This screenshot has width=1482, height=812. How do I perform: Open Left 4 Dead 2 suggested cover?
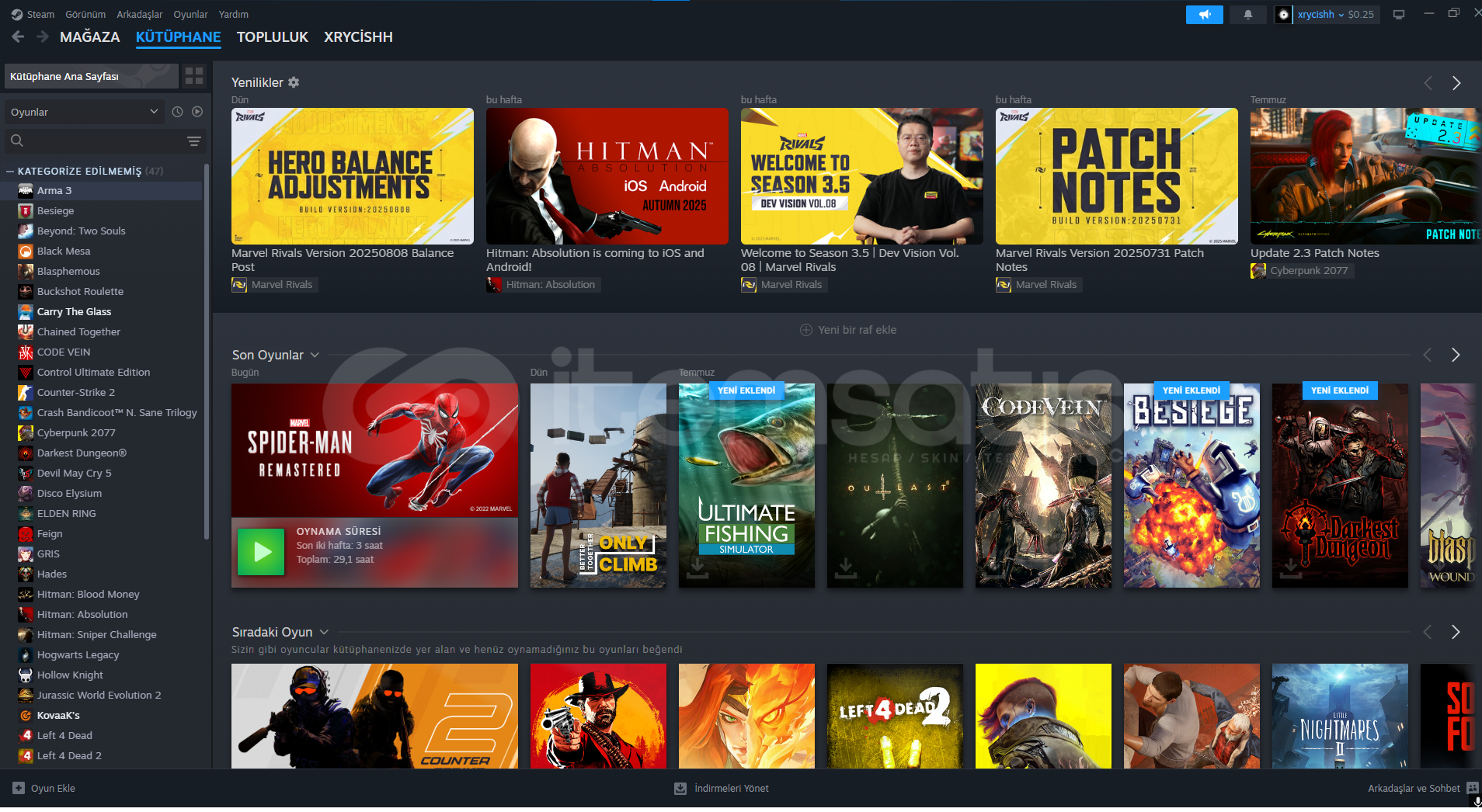(x=895, y=716)
